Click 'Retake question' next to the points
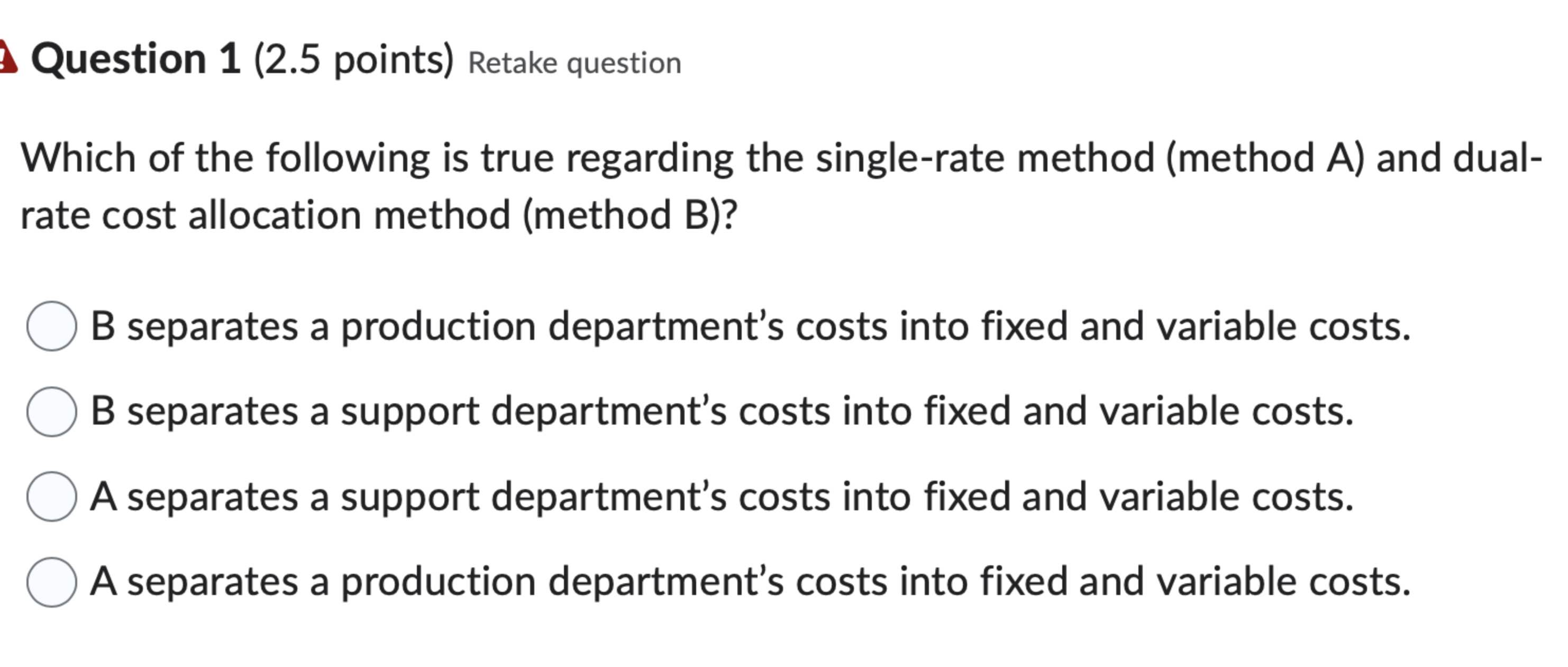Image resolution: width=1568 pixels, height=667 pixels. 572,62
